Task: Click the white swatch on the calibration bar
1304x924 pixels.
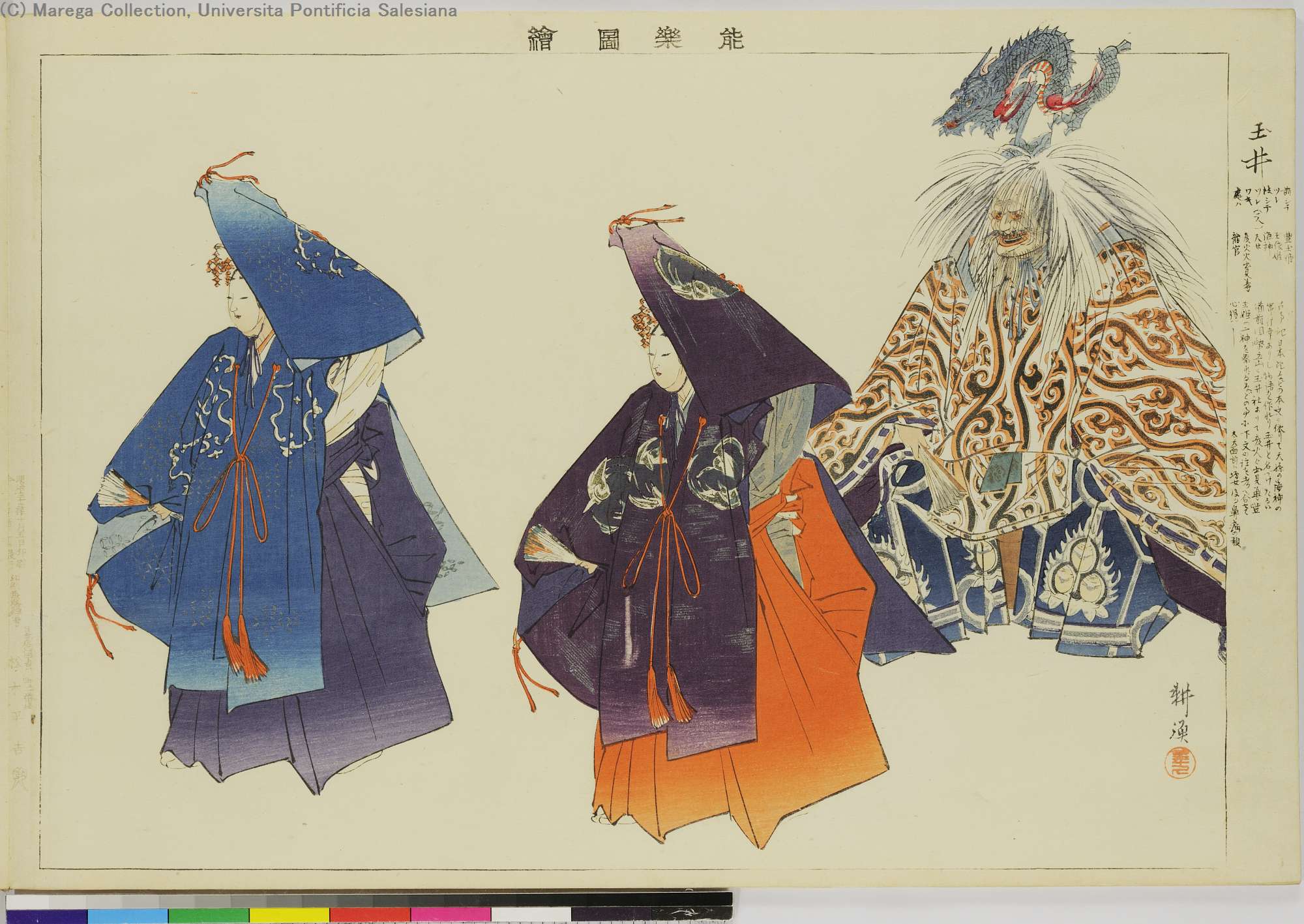Action: coord(532,915)
